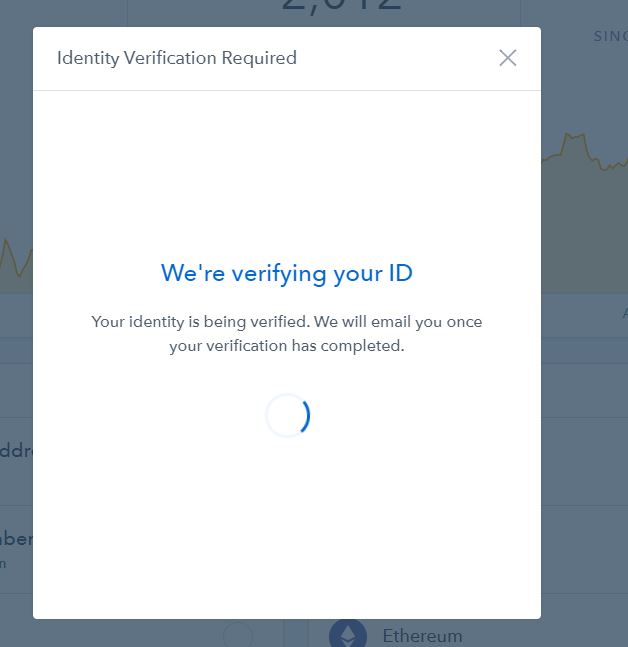The image size is (628, 647).
Task: Click the dimmed 2,012 price figure
Action: (342, 8)
